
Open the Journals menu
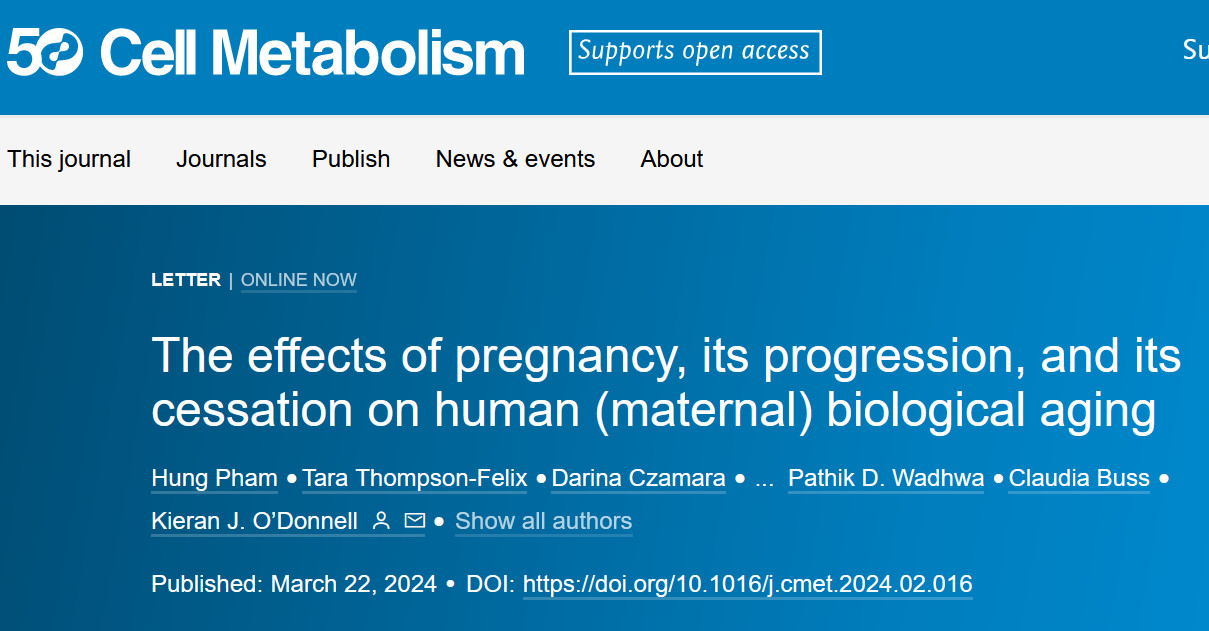point(221,159)
